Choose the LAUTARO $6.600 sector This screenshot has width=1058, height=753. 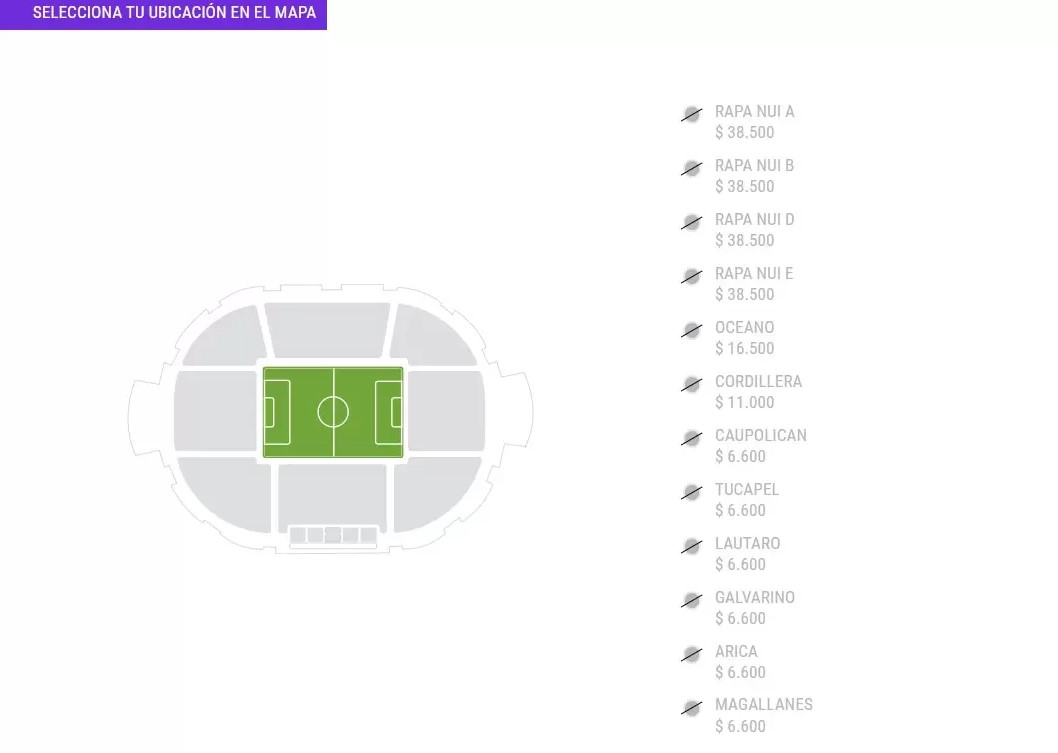pos(748,553)
